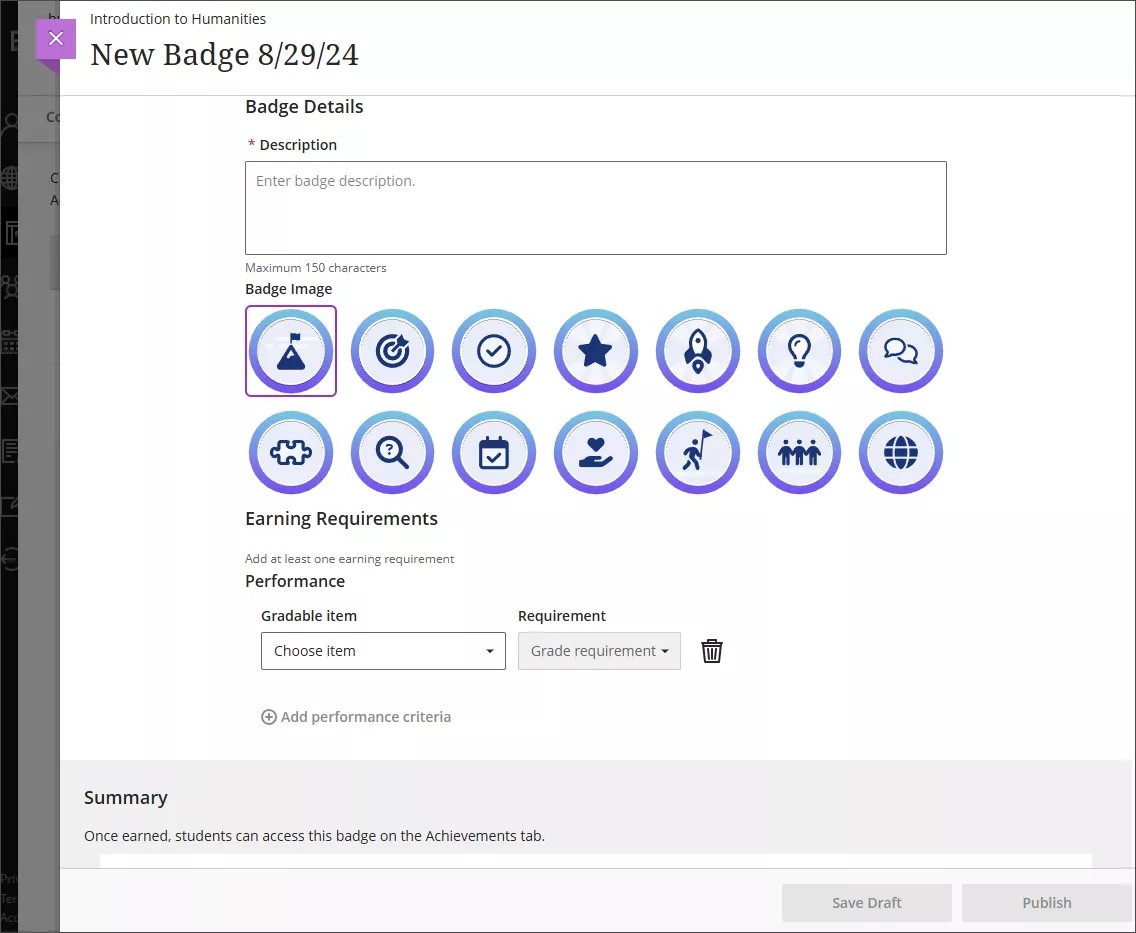Pick the magnifying glass badge image
Screen dimensions: 1136x933
tap(393, 453)
